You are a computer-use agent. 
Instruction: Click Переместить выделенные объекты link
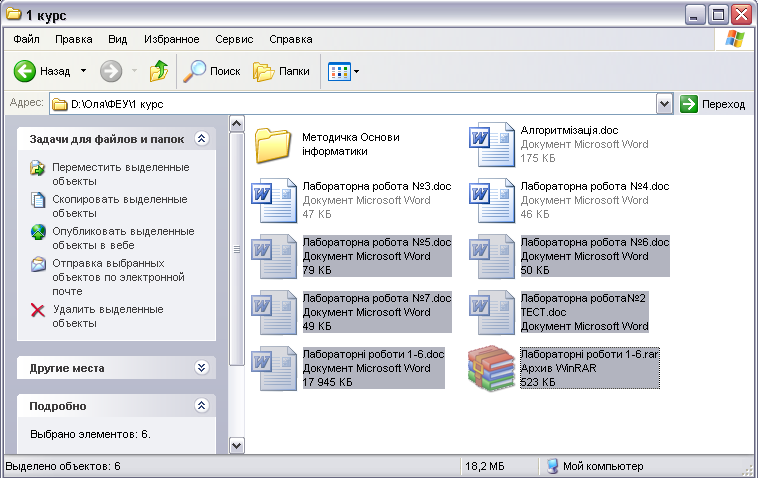click(x=121, y=174)
